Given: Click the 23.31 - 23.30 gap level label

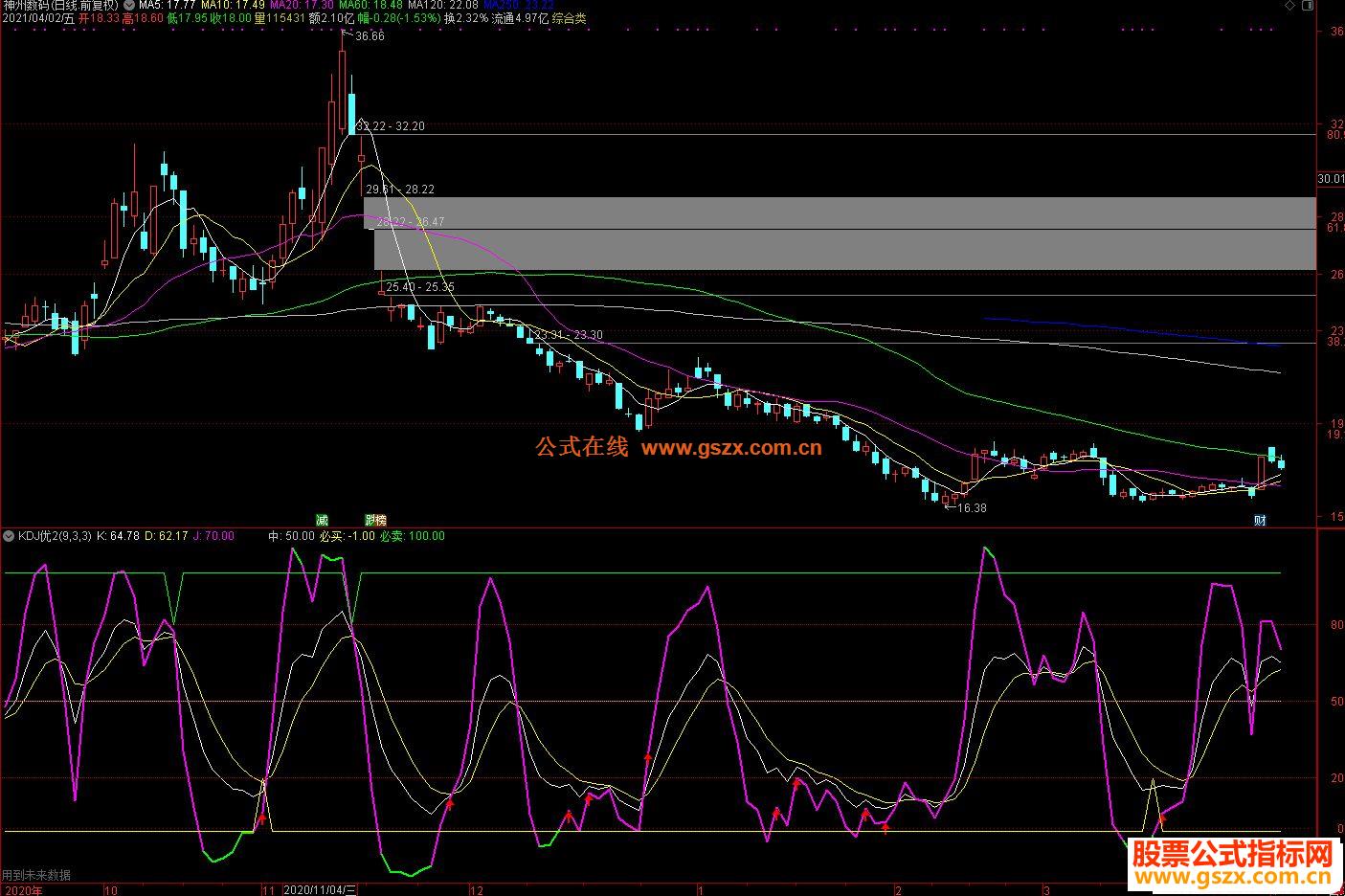Looking at the screenshot, I should [569, 335].
